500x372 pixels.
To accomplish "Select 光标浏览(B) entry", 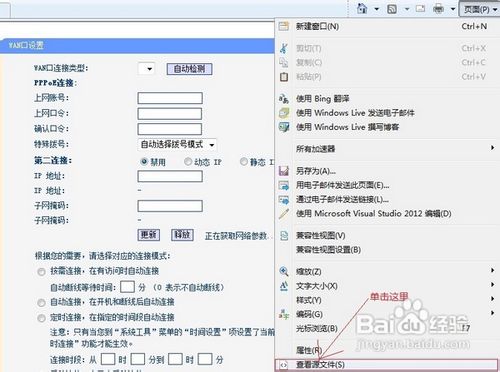I will point(387,328).
